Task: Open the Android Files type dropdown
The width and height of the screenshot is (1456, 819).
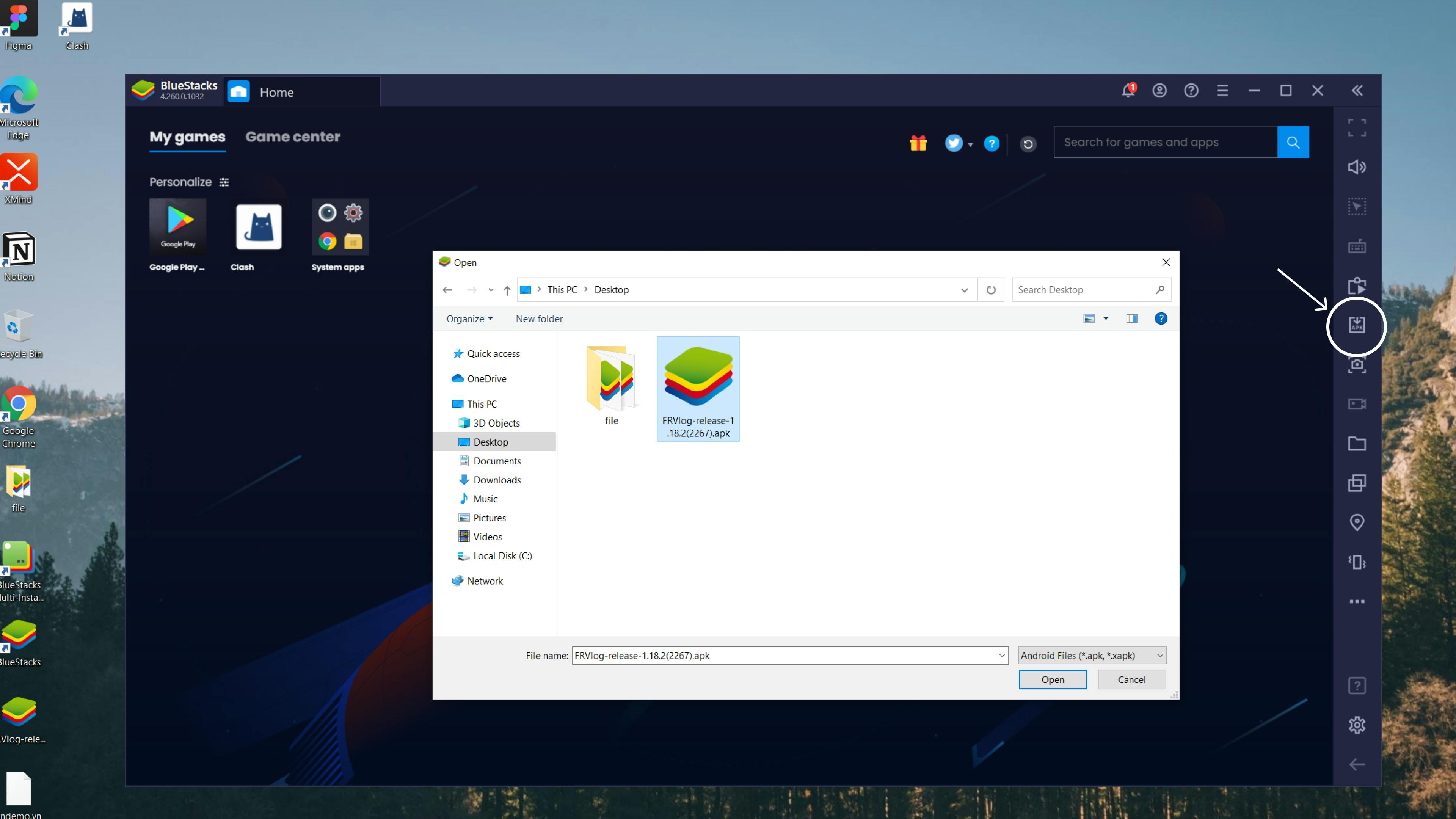Action: click(1092, 656)
